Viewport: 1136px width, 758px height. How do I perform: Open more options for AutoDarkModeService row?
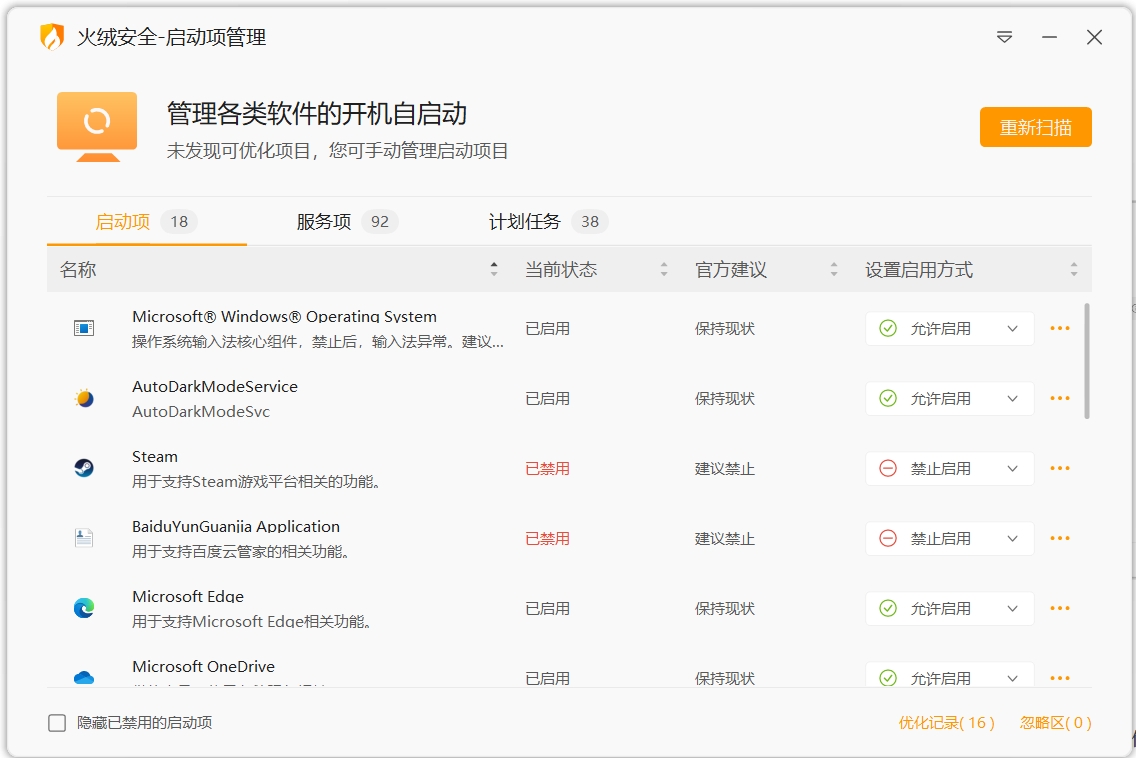pos(1060,398)
